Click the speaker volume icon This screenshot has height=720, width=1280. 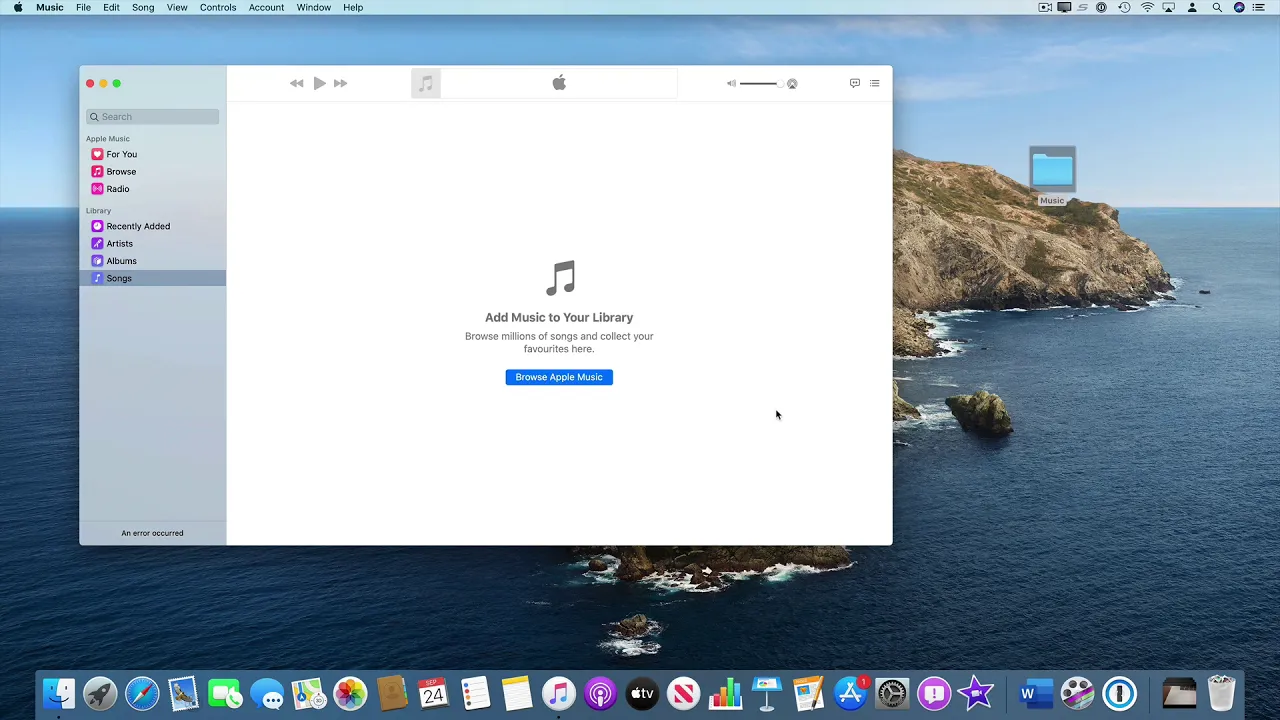point(731,84)
